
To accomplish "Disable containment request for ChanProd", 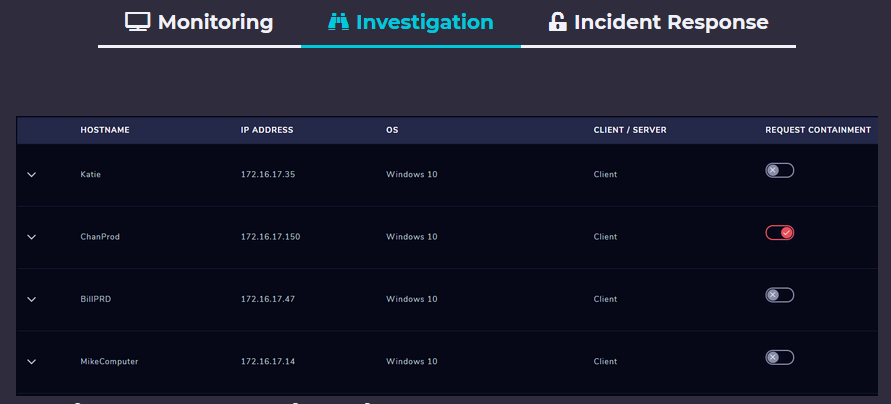I will tap(779, 233).
